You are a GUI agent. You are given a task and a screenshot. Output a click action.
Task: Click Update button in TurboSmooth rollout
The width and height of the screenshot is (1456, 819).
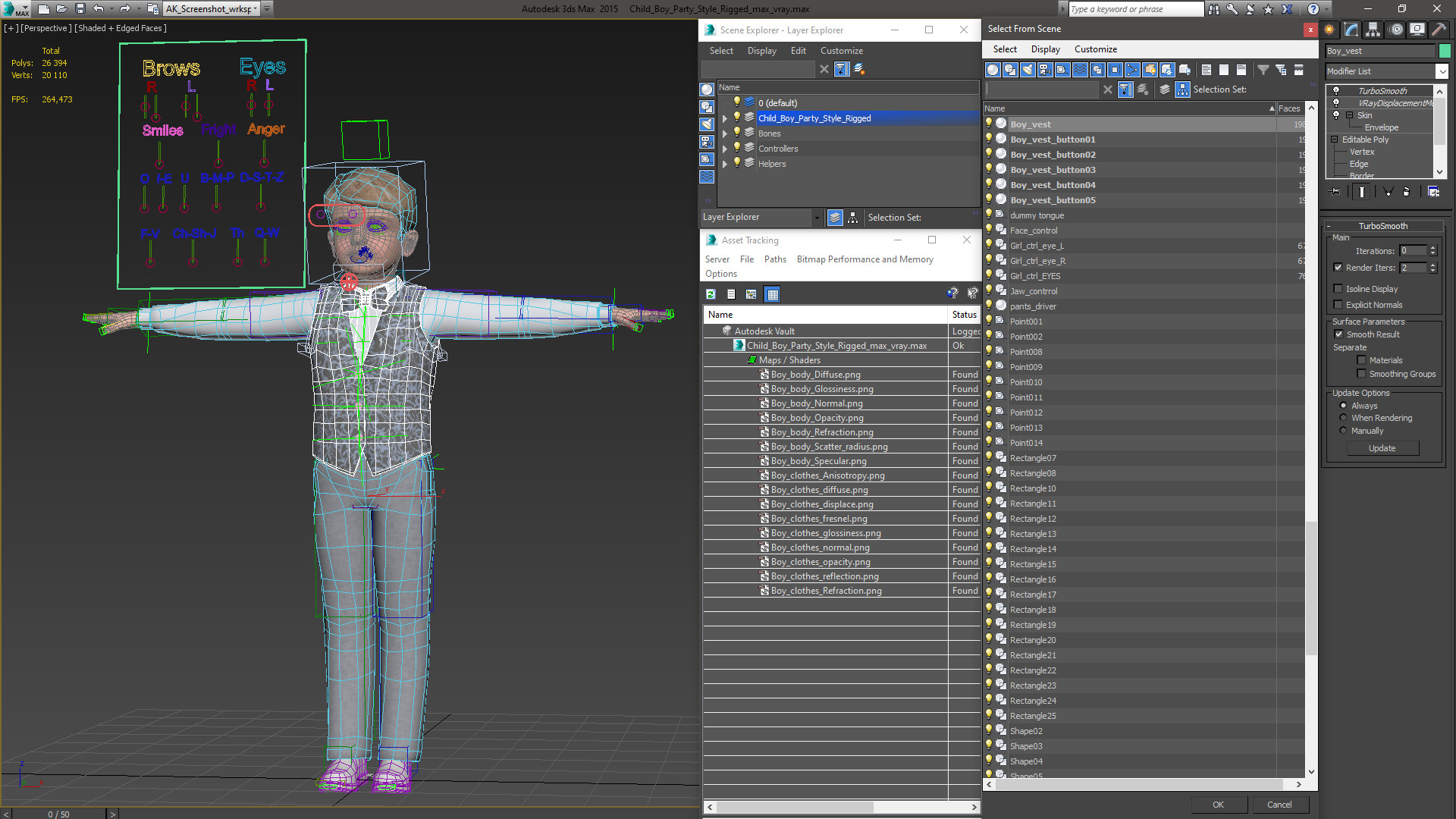coord(1382,448)
